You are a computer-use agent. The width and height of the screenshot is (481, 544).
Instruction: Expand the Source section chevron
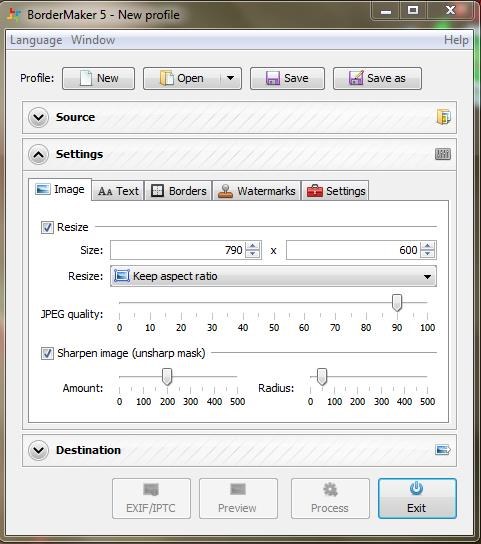pyautogui.click(x=39, y=117)
